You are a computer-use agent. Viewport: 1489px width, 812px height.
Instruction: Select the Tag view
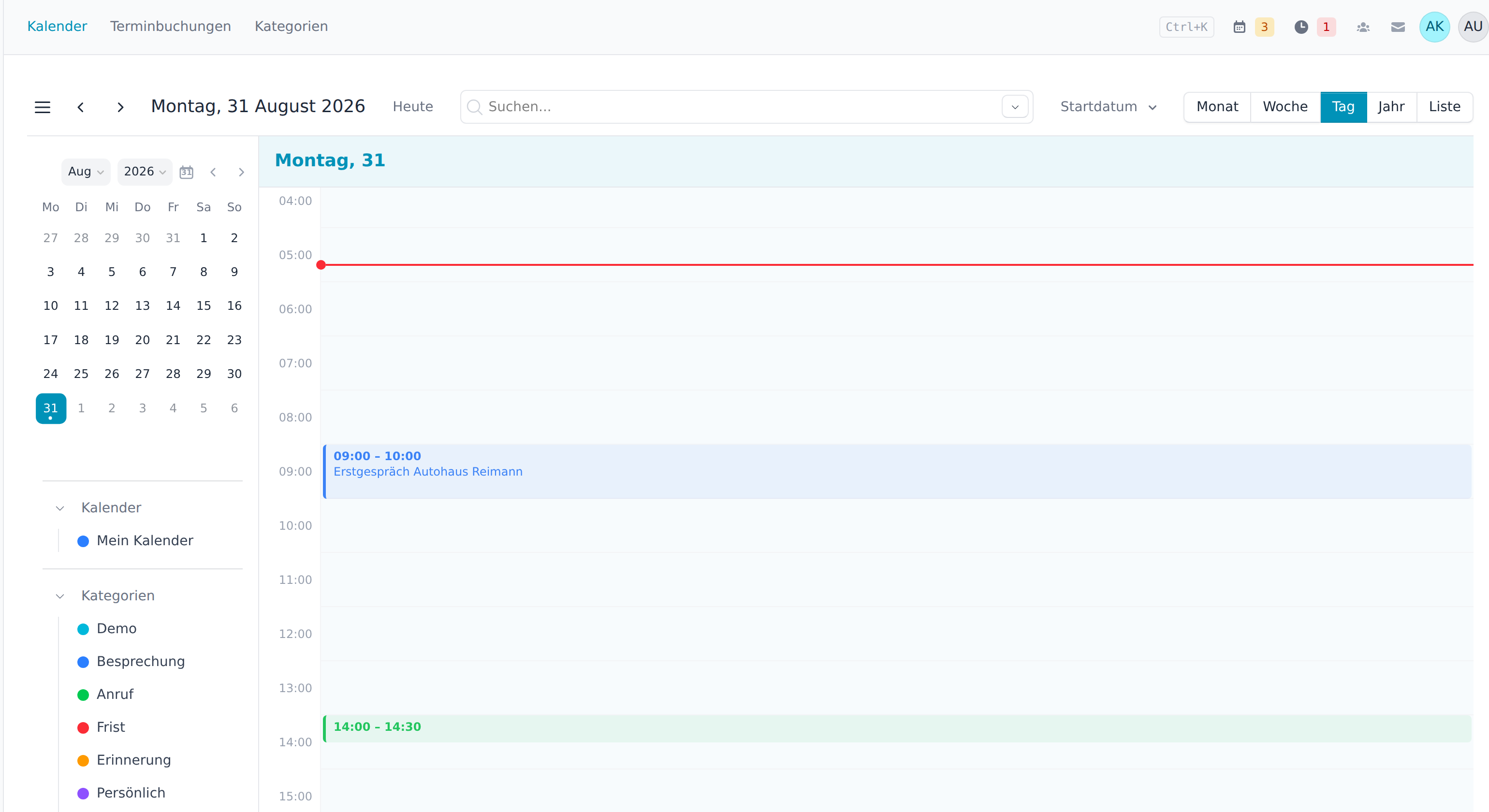(1343, 107)
